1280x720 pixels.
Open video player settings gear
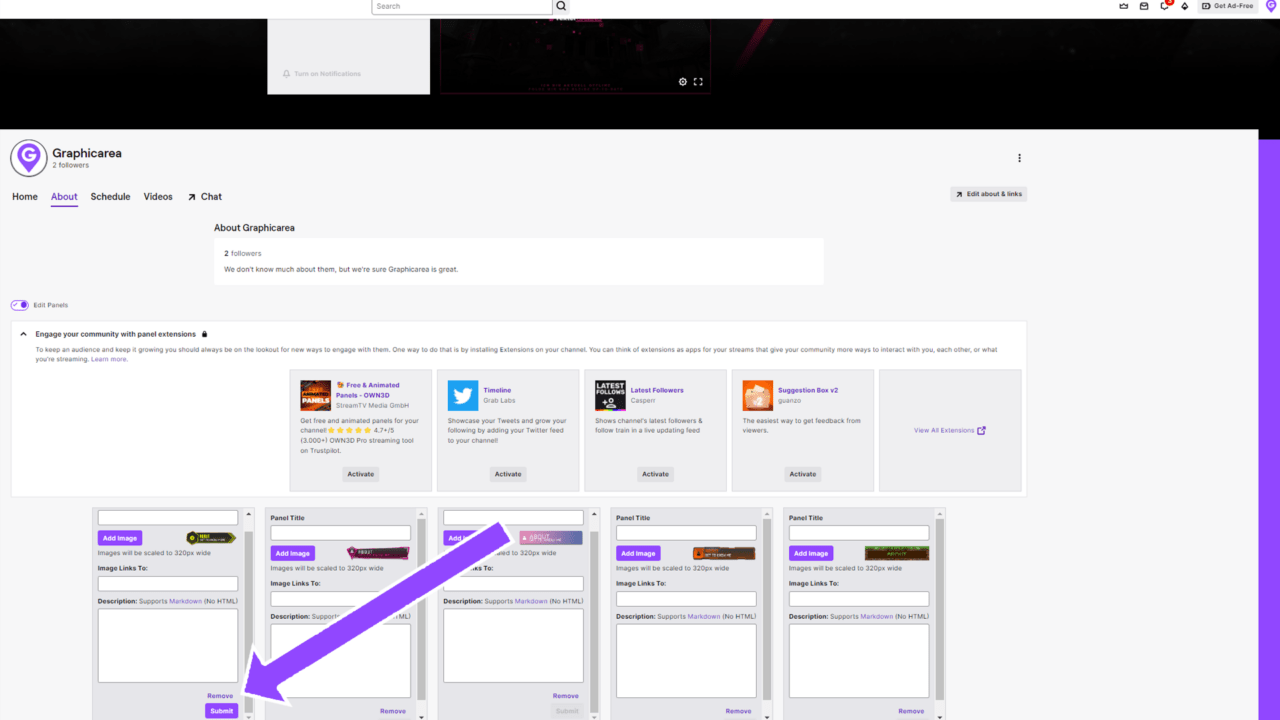click(683, 81)
